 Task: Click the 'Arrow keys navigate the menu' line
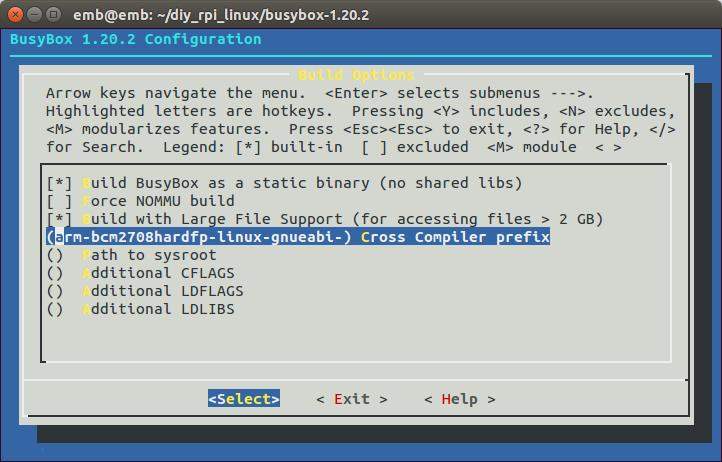pyautogui.click(x=320, y=93)
